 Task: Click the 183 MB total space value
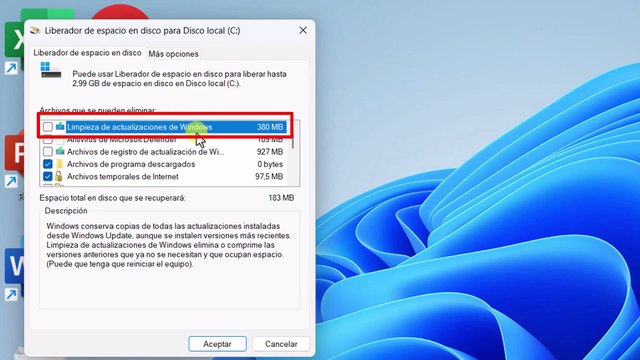[x=281, y=198]
